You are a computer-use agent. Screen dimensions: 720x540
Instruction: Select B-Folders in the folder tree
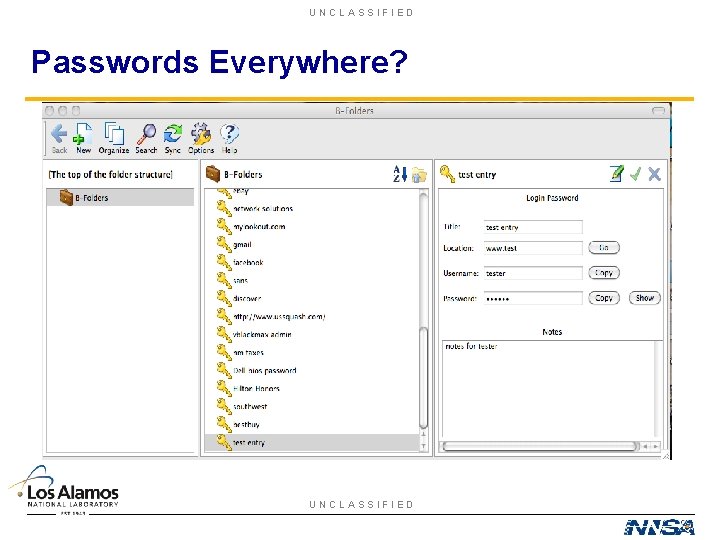click(x=120, y=197)
